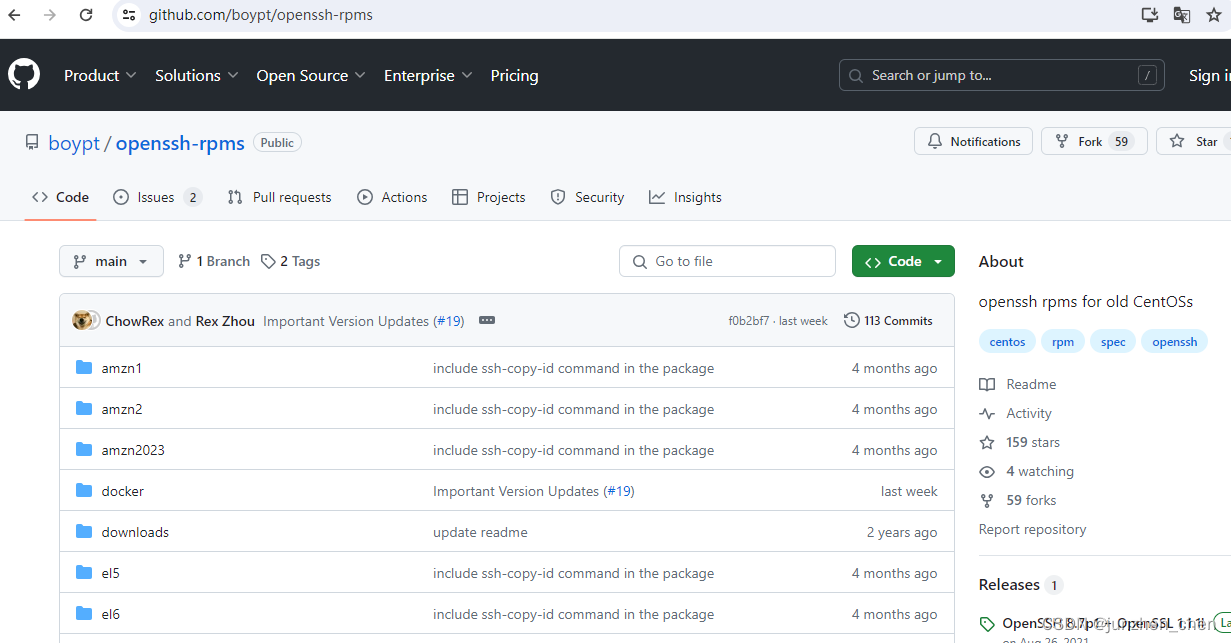
Task: Open the Pricing page
Action: coord(514,75)
